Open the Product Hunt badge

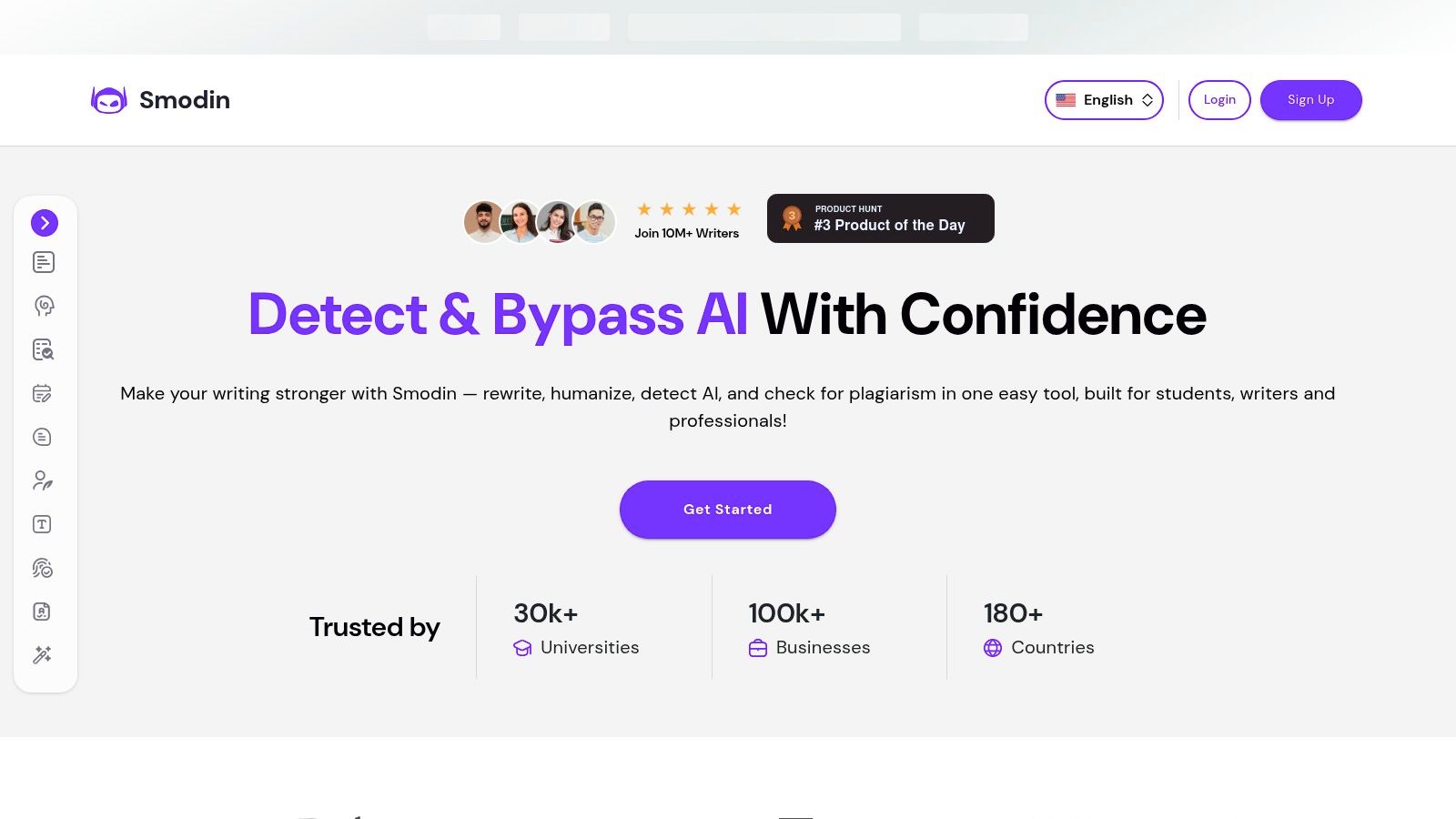pos(880,218)
